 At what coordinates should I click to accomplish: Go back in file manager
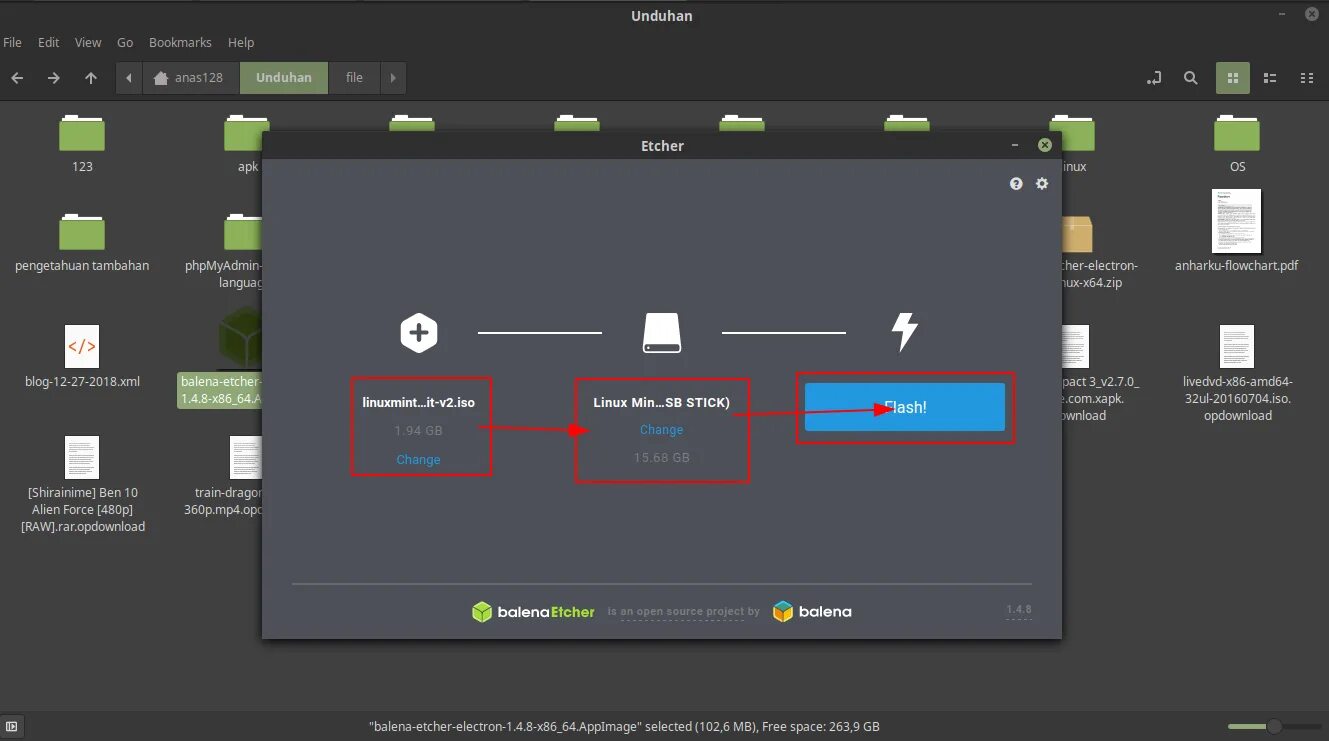(x=17, y=78)
